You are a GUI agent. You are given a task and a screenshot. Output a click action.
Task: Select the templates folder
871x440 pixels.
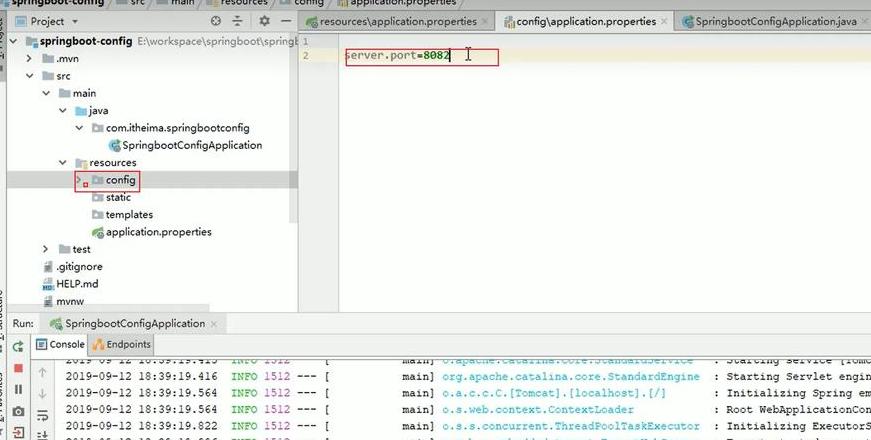129,214
